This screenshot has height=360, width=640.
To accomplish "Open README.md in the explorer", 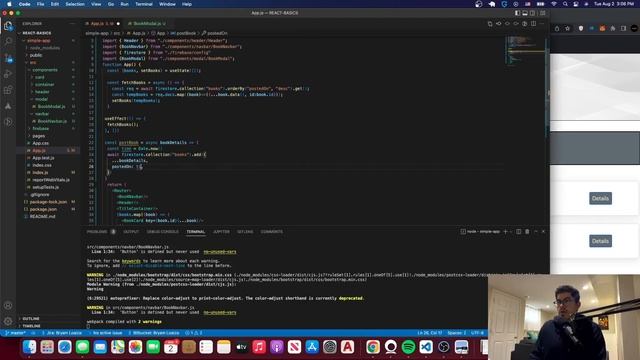I will coord(42,216).
